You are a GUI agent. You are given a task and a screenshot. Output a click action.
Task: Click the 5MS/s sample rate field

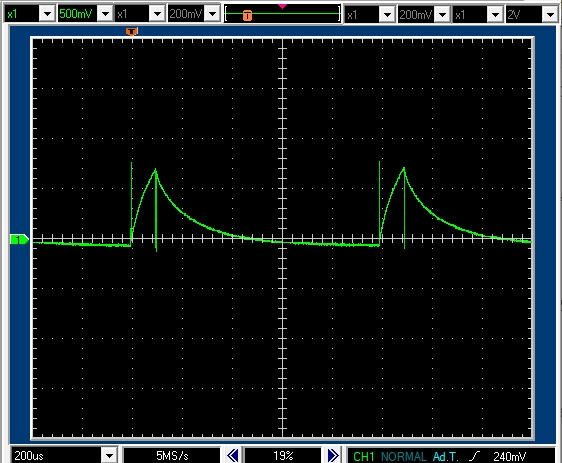coord(172,455)
